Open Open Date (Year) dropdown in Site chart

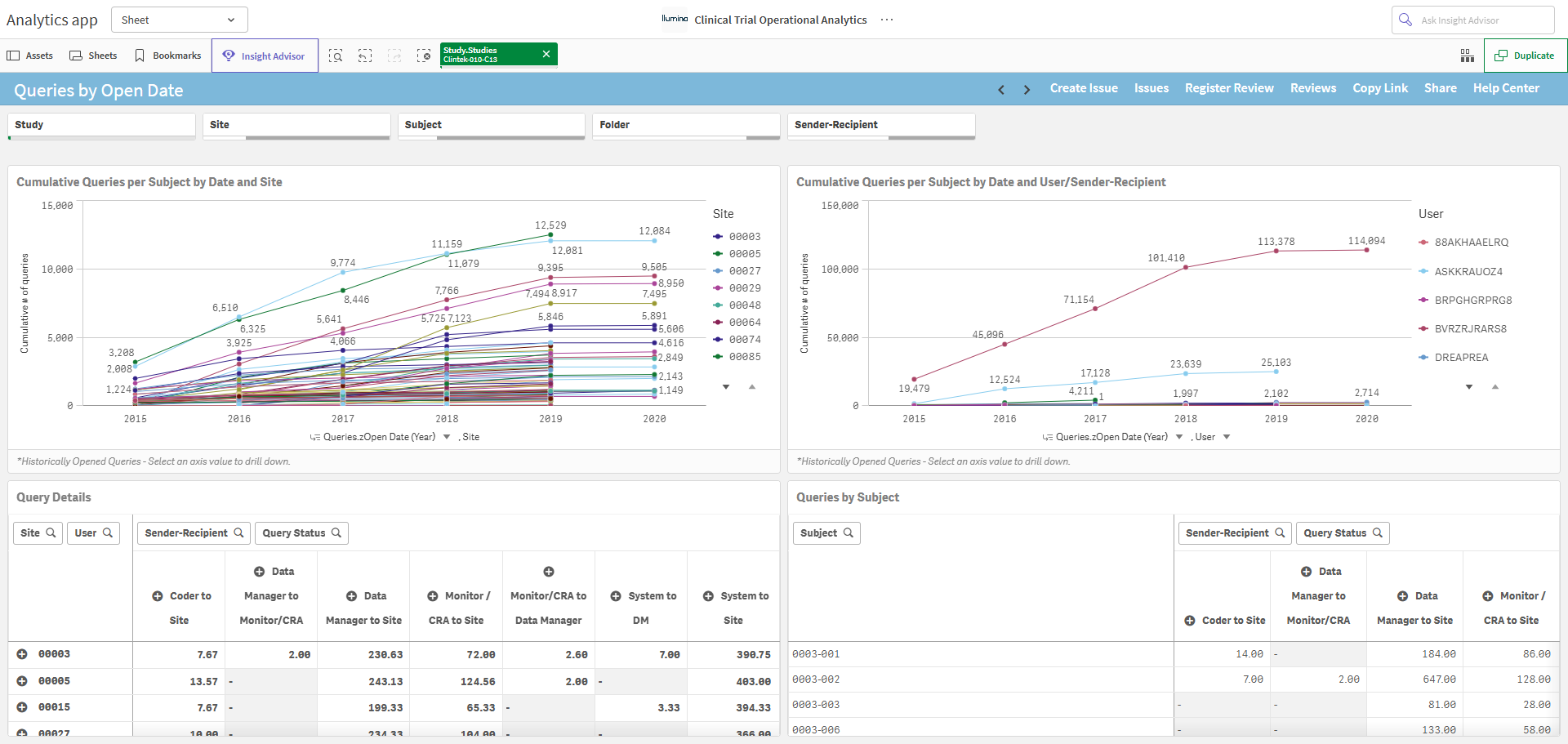(447, 437)
